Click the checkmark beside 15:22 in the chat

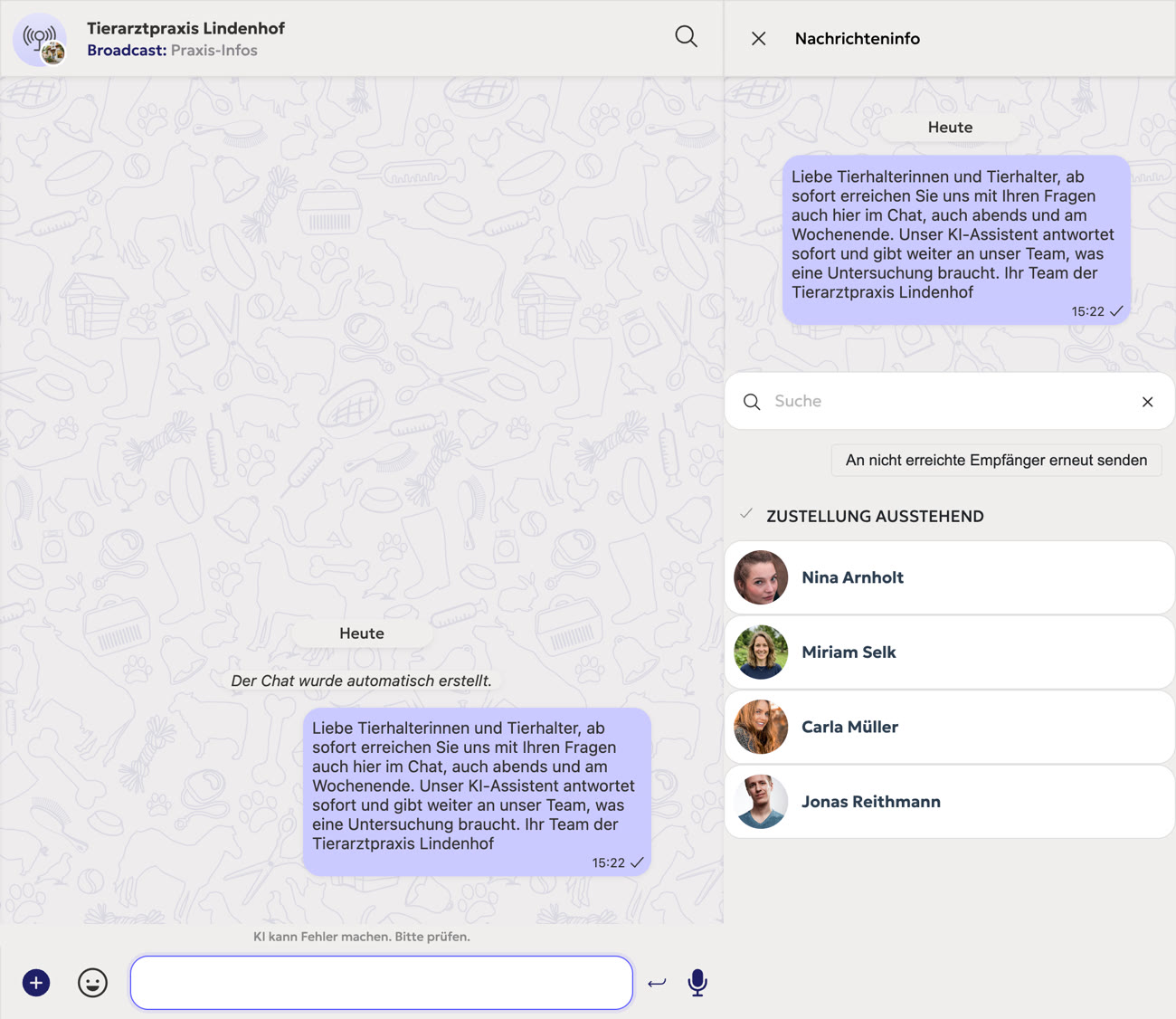coord(637,862)
